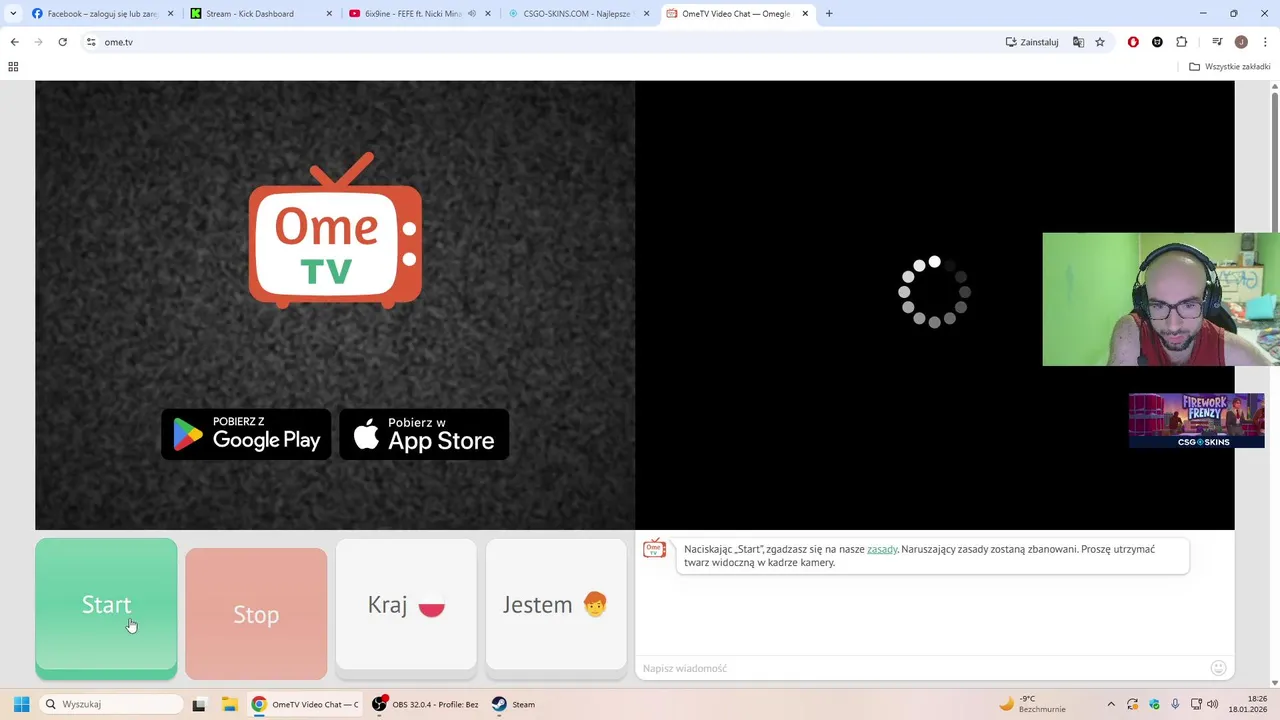1280x720 pixels.
Task: Open the zasady rules link
Action: tap(882, 549)
